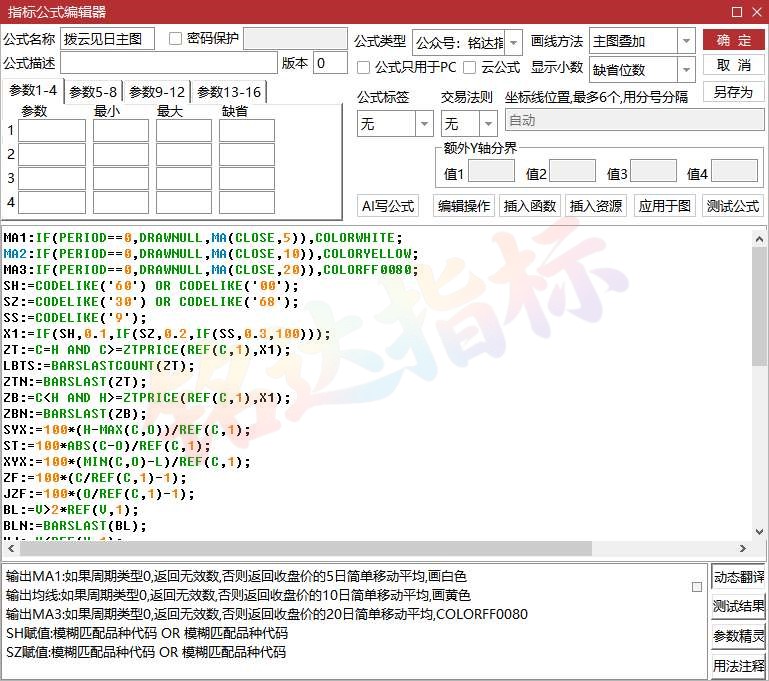The height and width of the screenshot is (681, 769).
Task: Click the 坐标线位置 field showing 自动
Action: (635, 120)
